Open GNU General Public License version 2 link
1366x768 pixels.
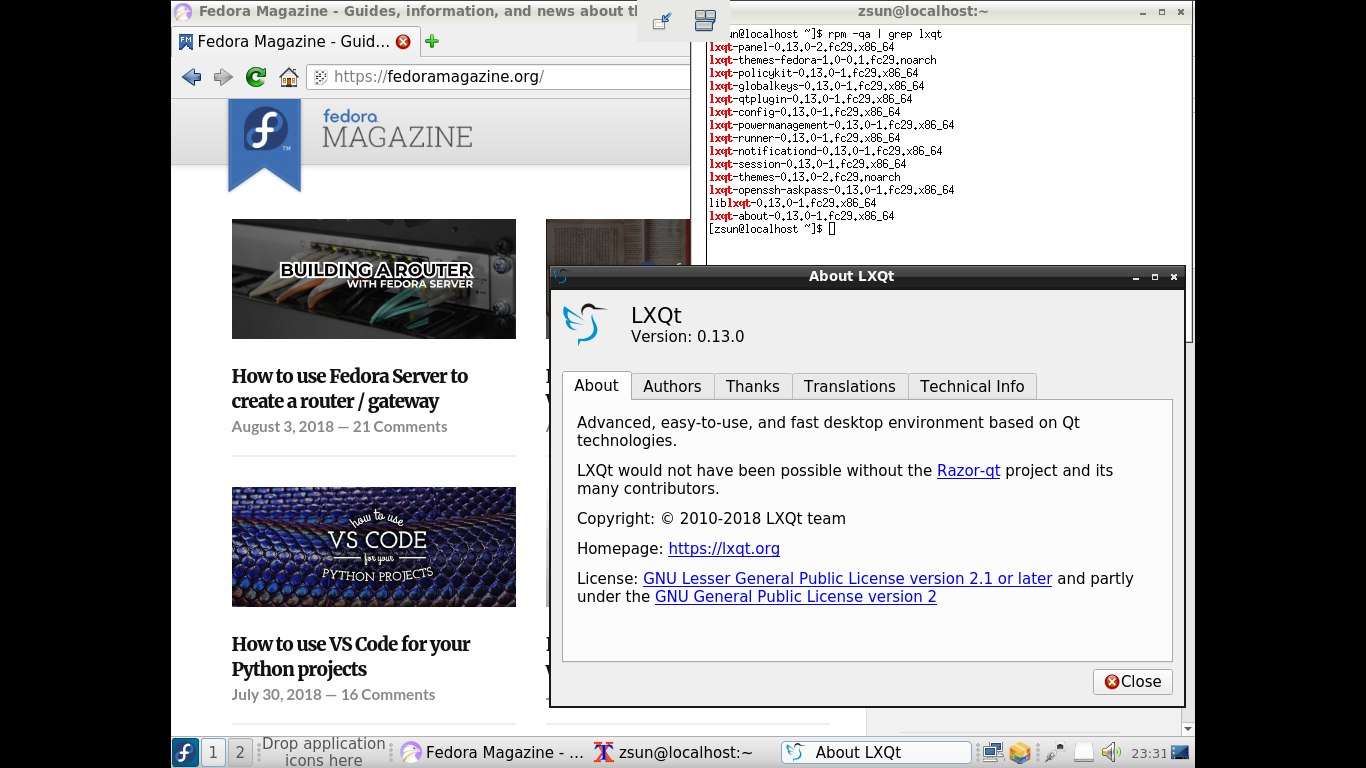coord(795,597)
